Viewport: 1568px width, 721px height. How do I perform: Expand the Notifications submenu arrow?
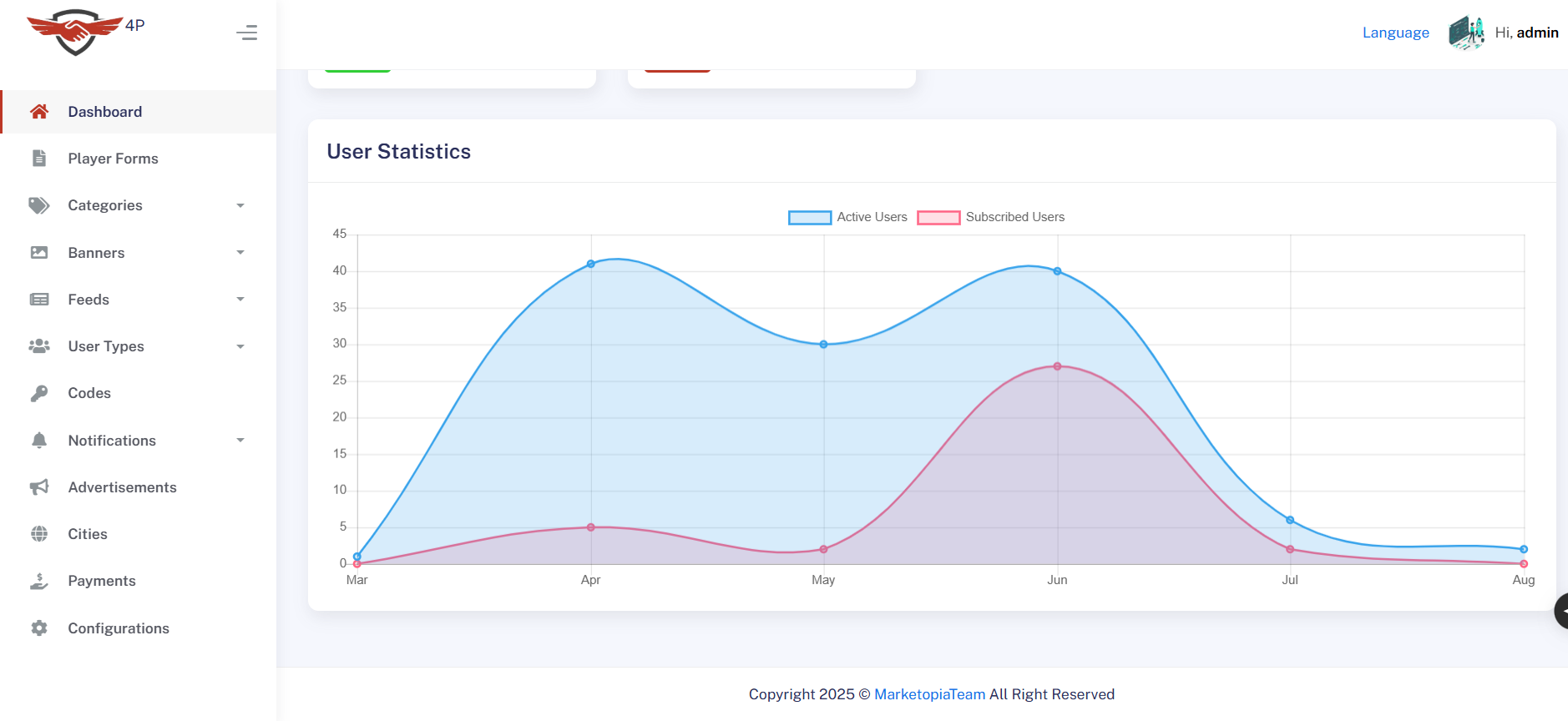(240, 440)
